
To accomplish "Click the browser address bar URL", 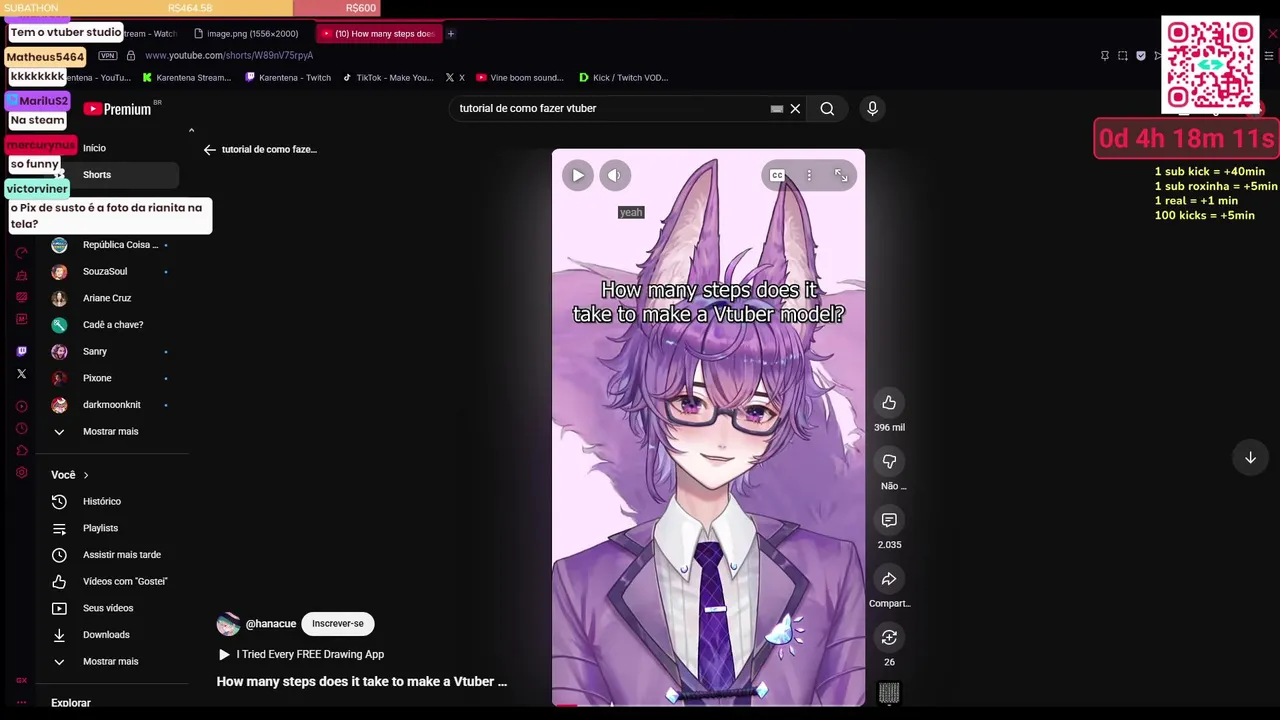I will [229, 56].
